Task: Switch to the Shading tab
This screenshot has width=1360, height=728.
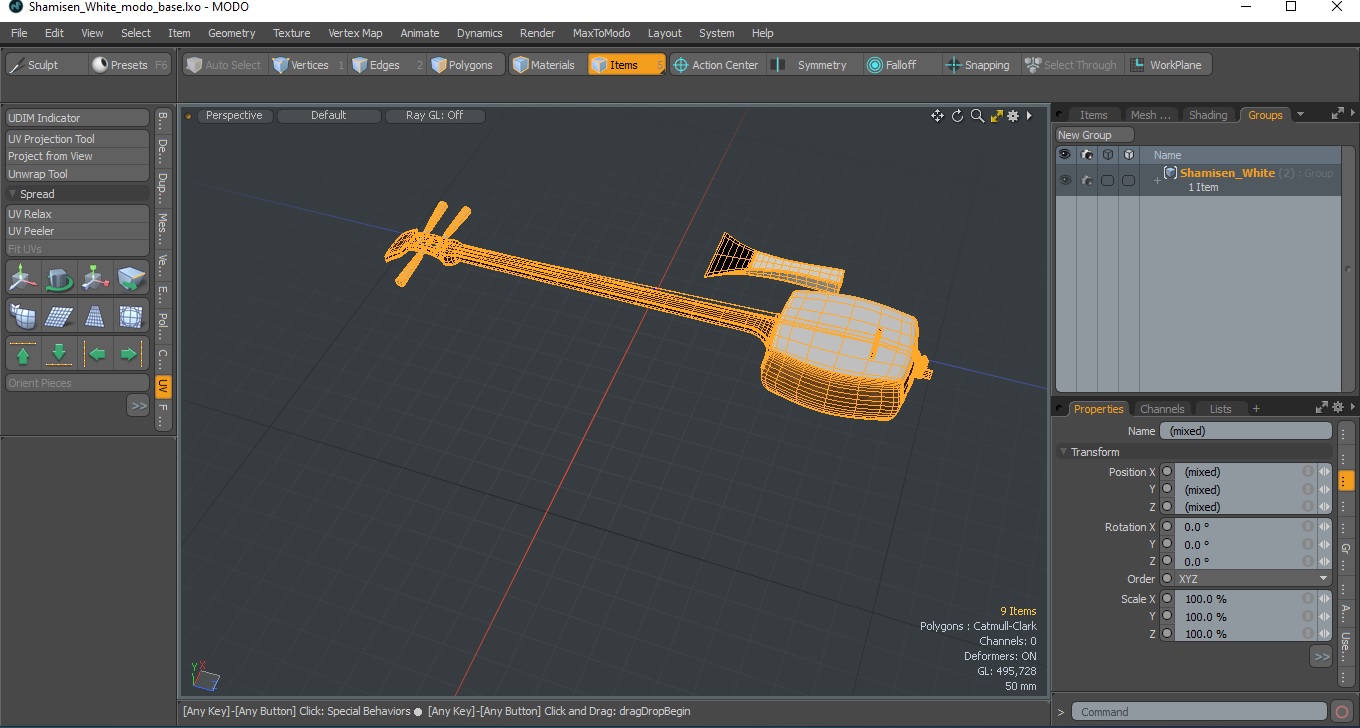Action: point(1208,115)
